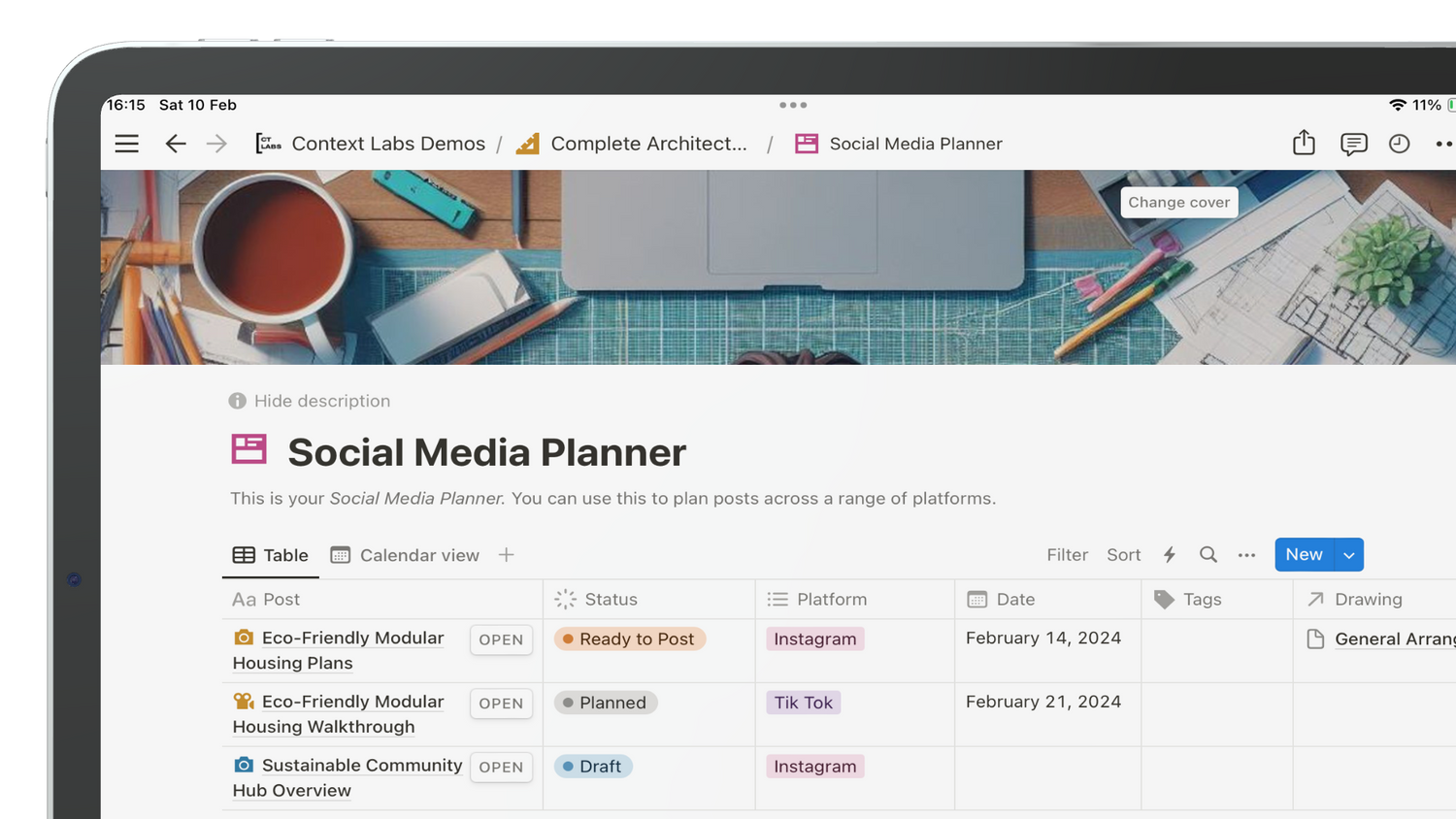The image size is (1456, 819).
Task: Toggle Hide description
Action: click(x=310, y=401)
